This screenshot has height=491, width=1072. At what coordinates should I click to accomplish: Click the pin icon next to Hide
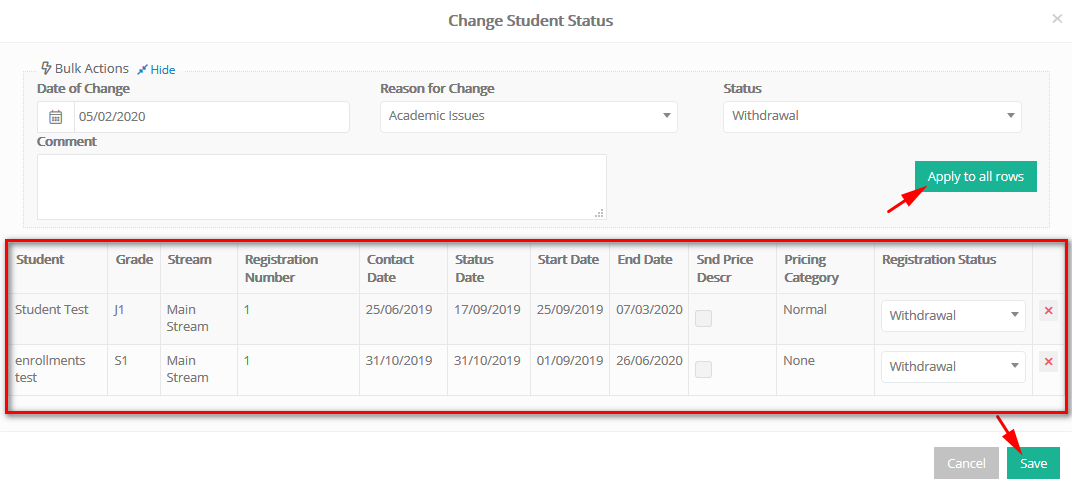tap(142, 70)
